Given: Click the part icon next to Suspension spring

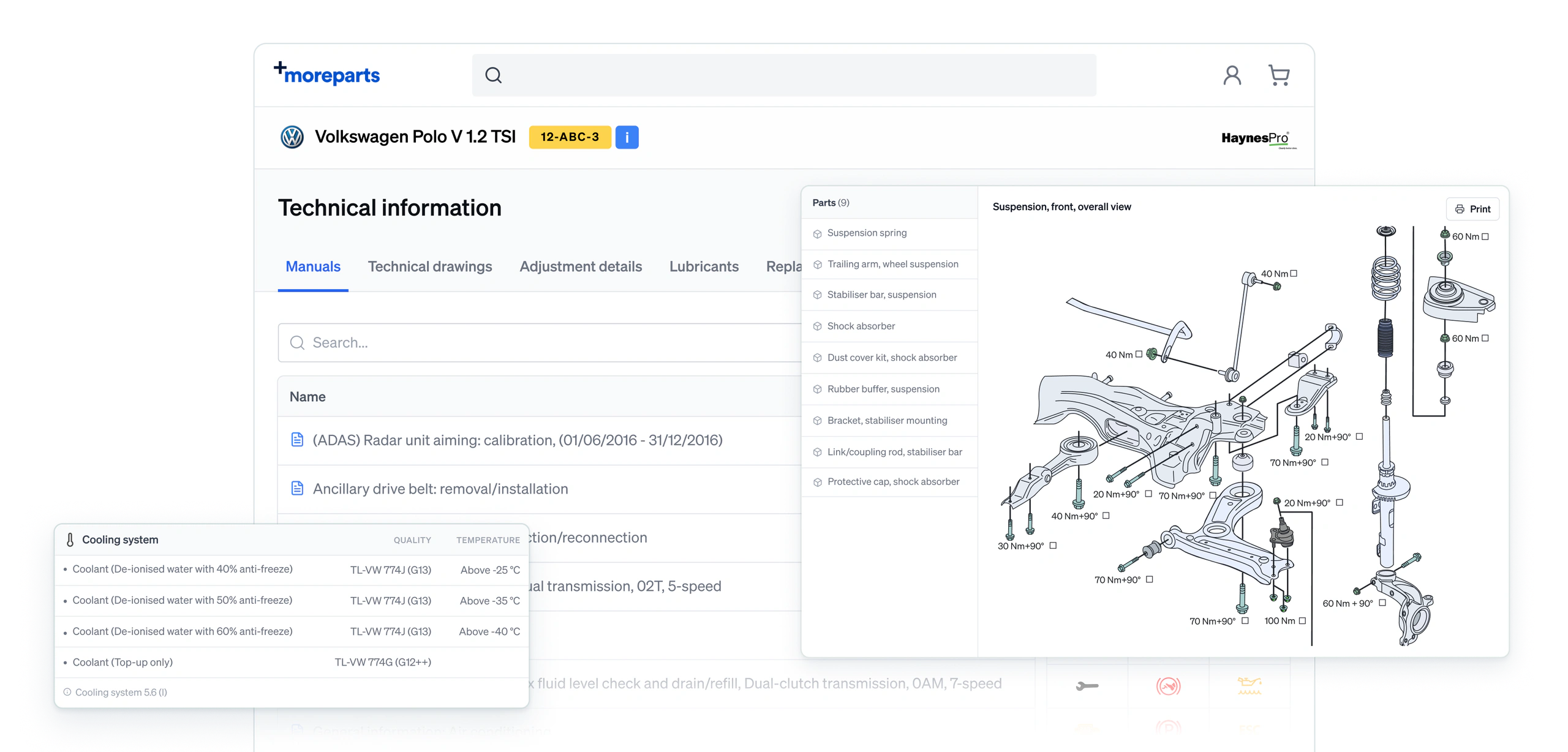Looking at the screenshot, I should coord(817,233).
